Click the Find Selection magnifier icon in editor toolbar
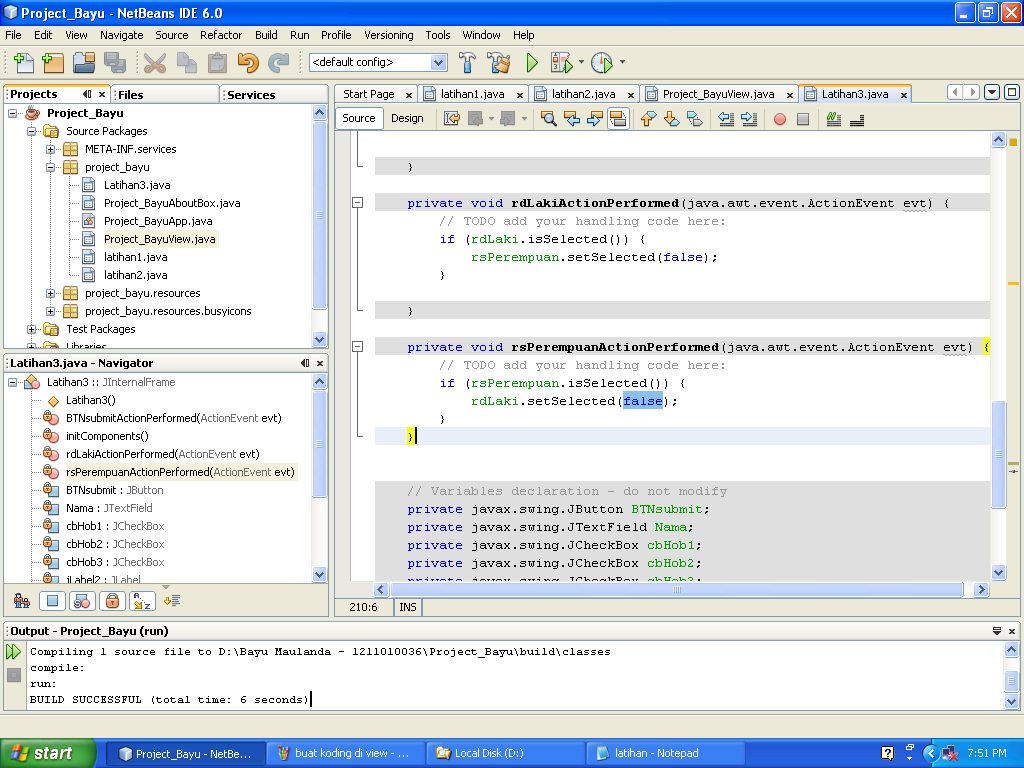The image size is (1024, 768). 549,119
